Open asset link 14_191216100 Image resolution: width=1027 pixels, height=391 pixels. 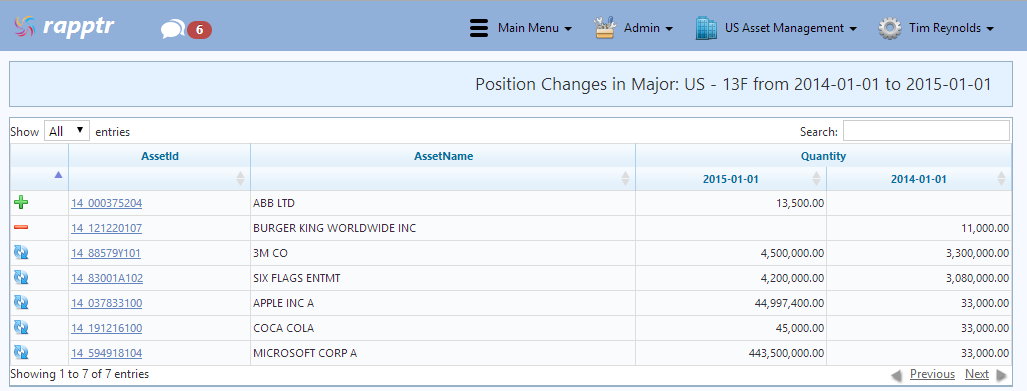click(x=106, y=327)
